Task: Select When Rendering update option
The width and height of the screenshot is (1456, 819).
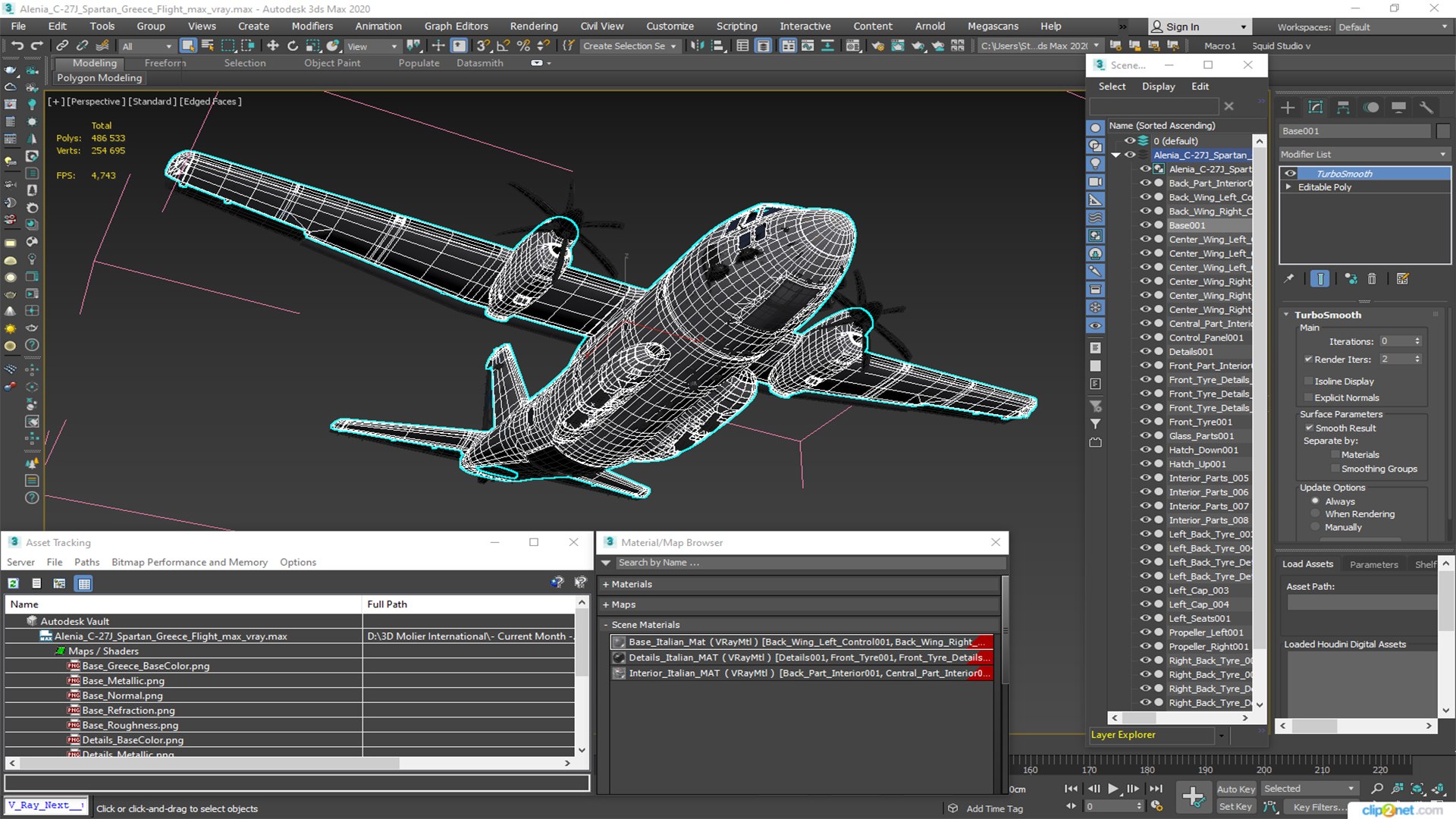Action: [x=1315, y=514]
